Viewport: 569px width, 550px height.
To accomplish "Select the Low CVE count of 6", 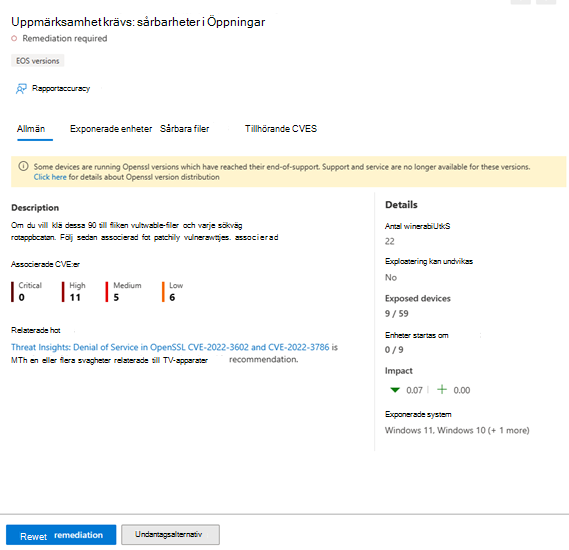I will click(x=172, y=297).
